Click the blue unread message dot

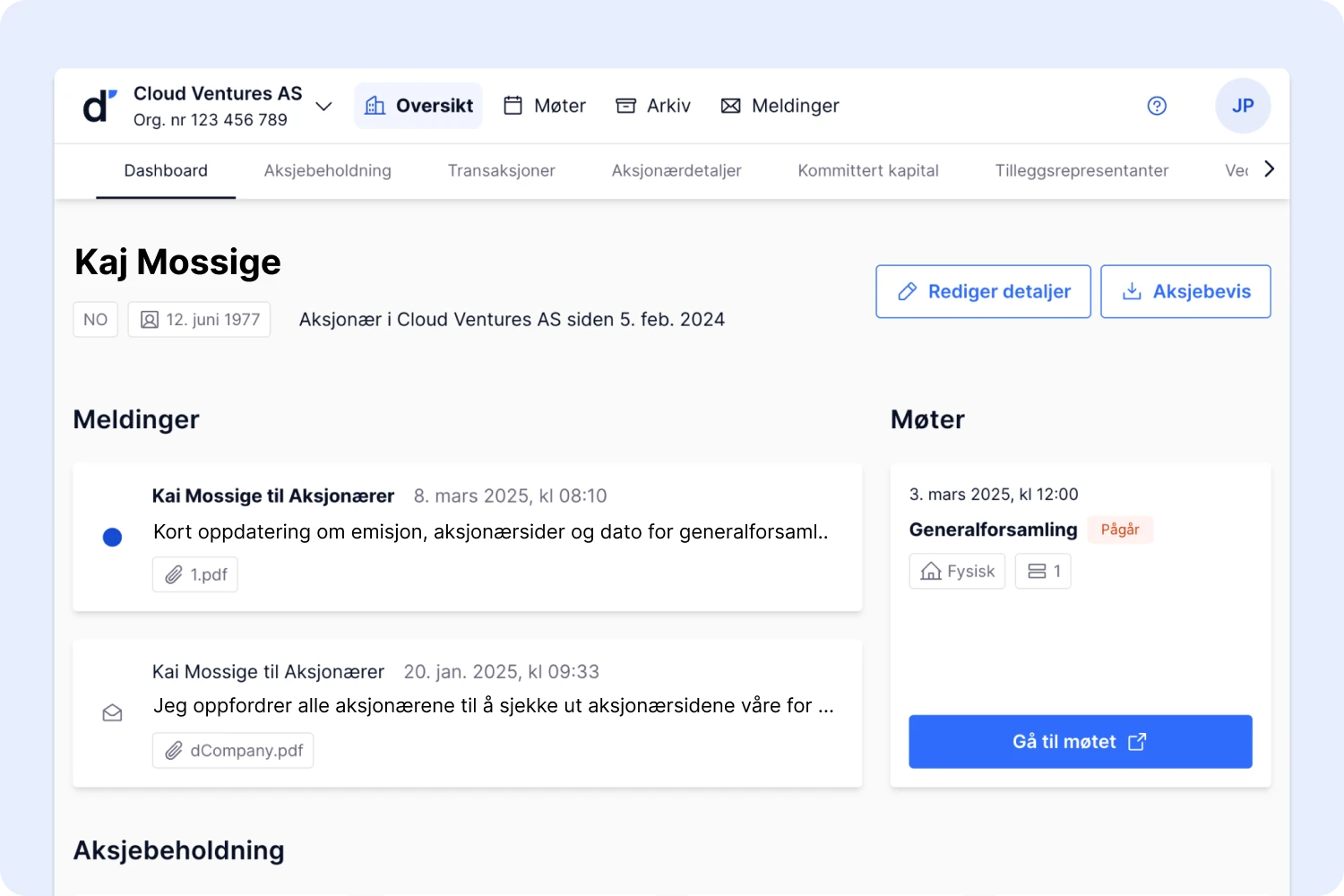(112, 537)
